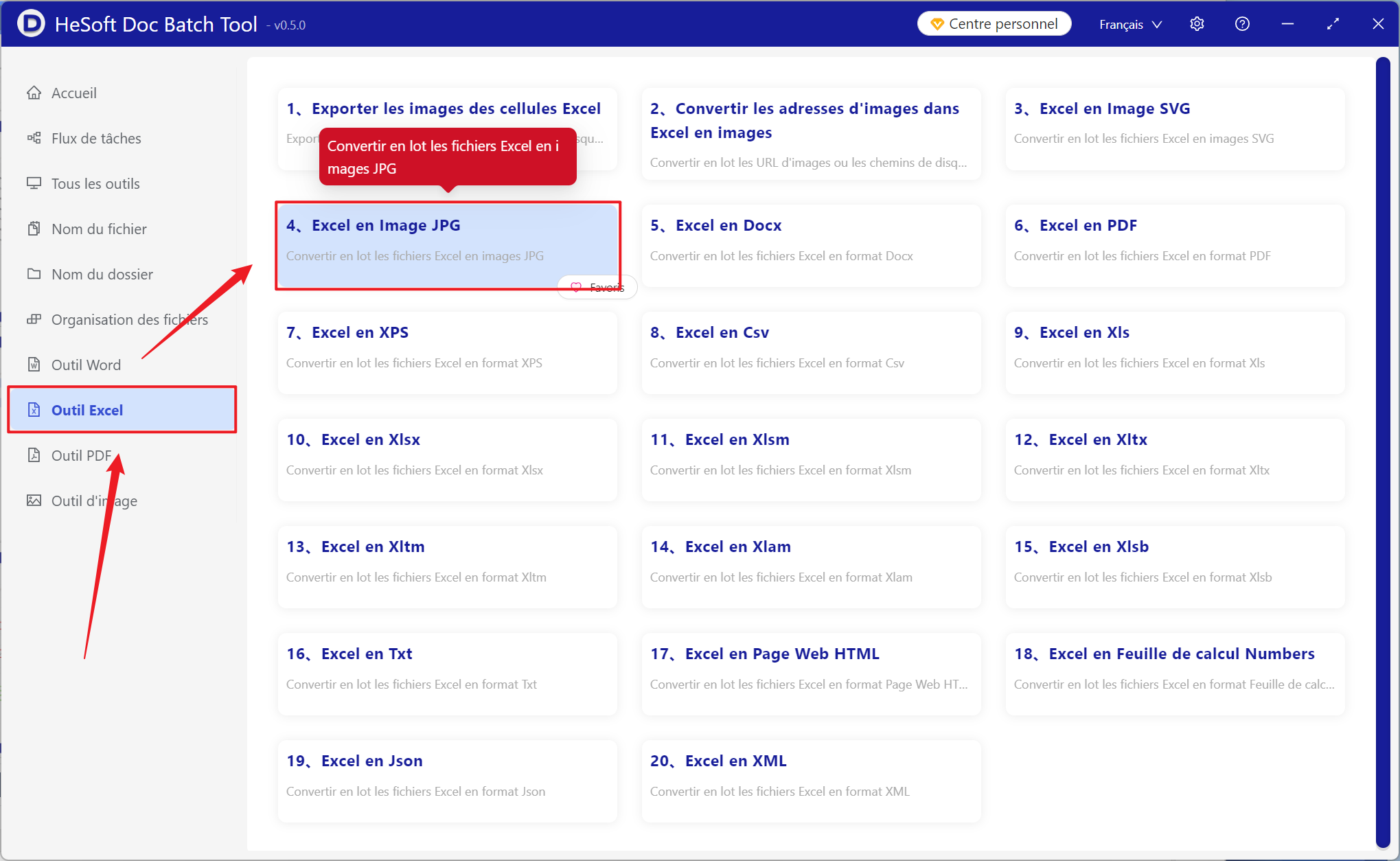Choose Excel en XPS tool

click(x=447, y=353)
